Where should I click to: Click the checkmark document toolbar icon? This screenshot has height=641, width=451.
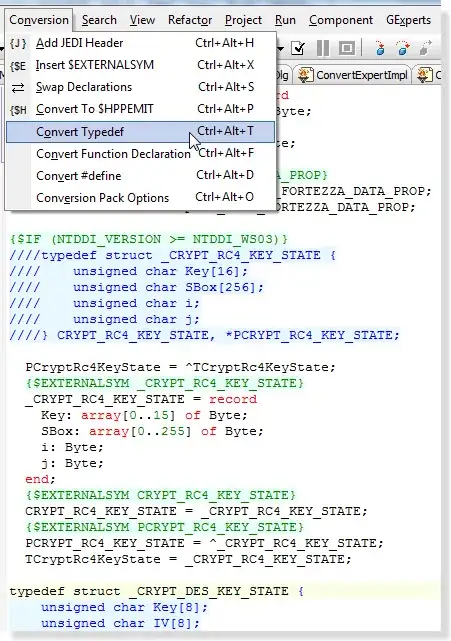(x=298, y=48)
